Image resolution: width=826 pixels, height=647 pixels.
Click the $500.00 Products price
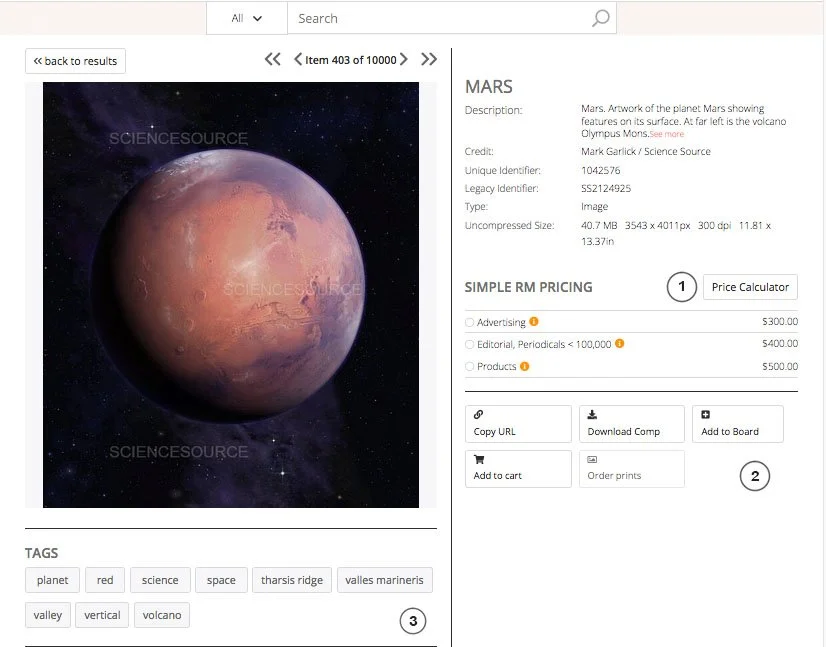[x=780, y=366]
